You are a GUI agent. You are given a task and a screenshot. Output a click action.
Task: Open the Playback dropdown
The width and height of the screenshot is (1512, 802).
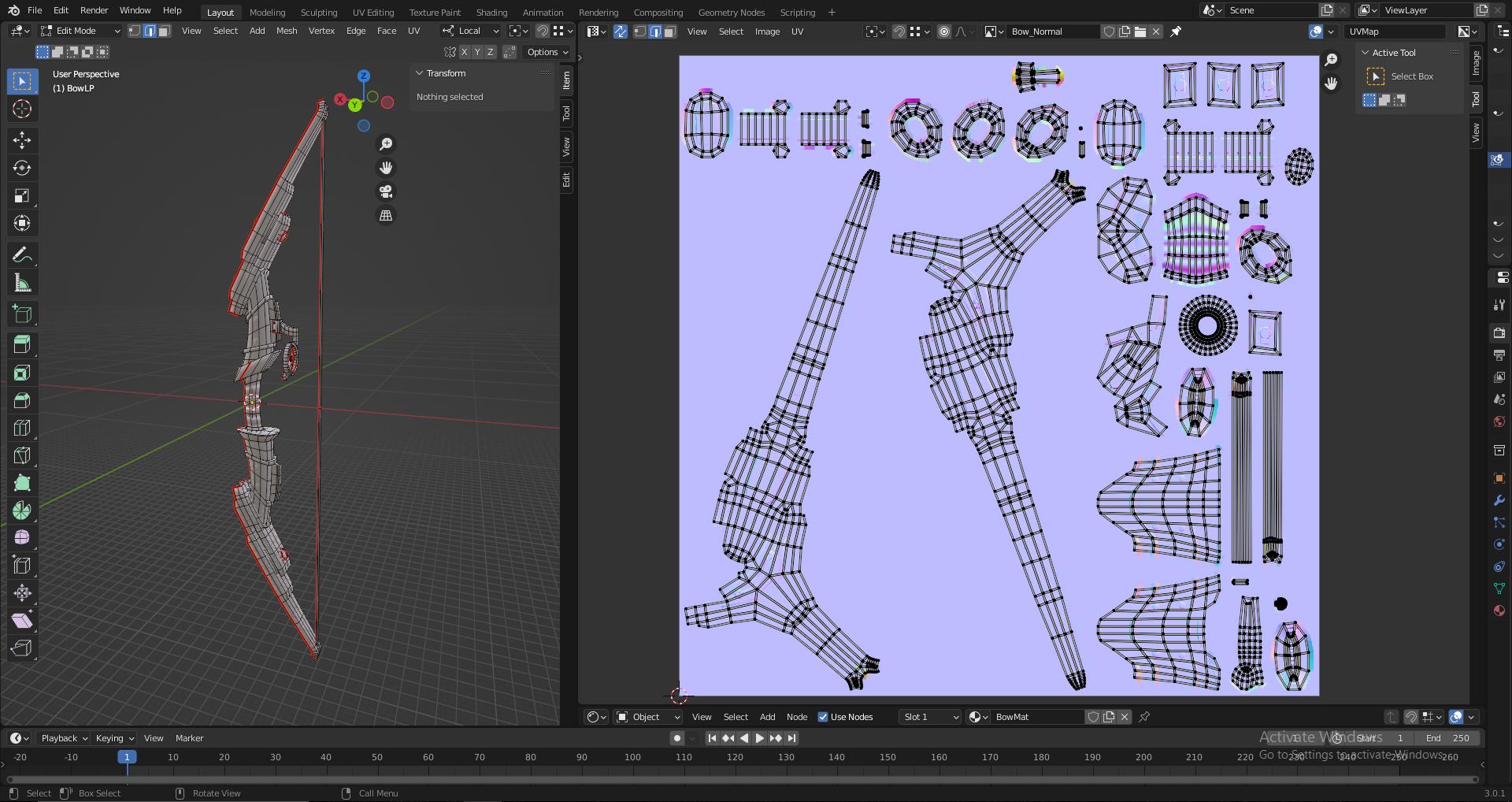[x=64, y=738]
